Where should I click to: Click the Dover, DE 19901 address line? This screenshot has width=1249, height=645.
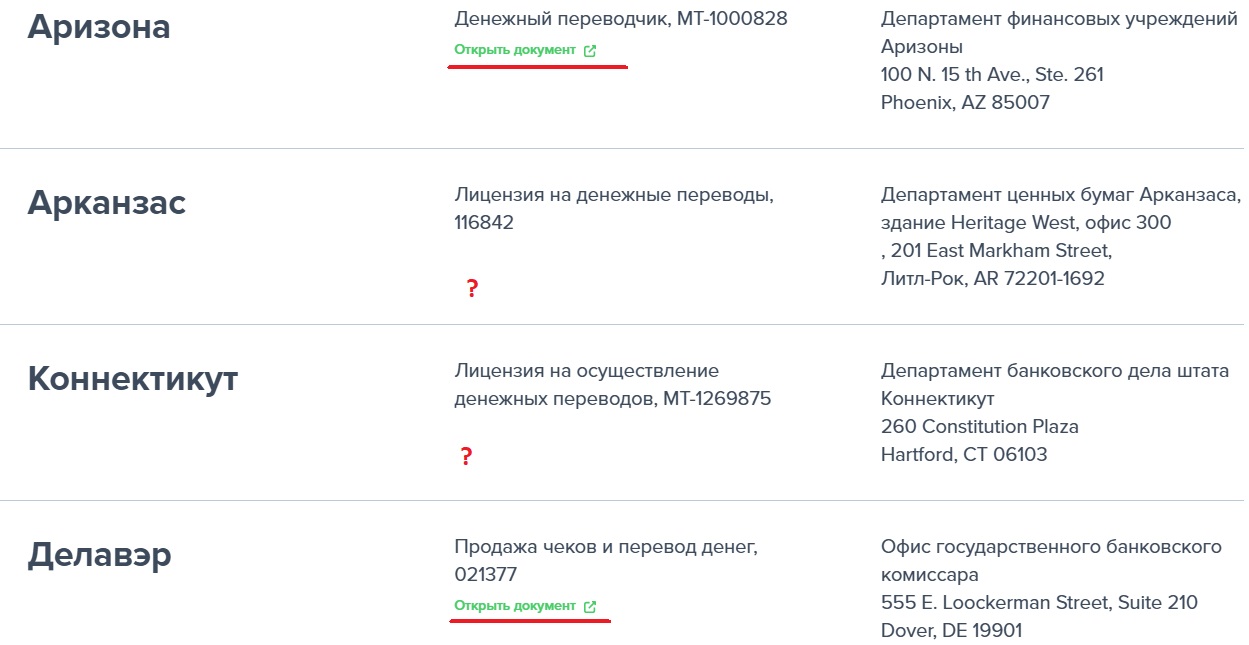click(951, 631)
